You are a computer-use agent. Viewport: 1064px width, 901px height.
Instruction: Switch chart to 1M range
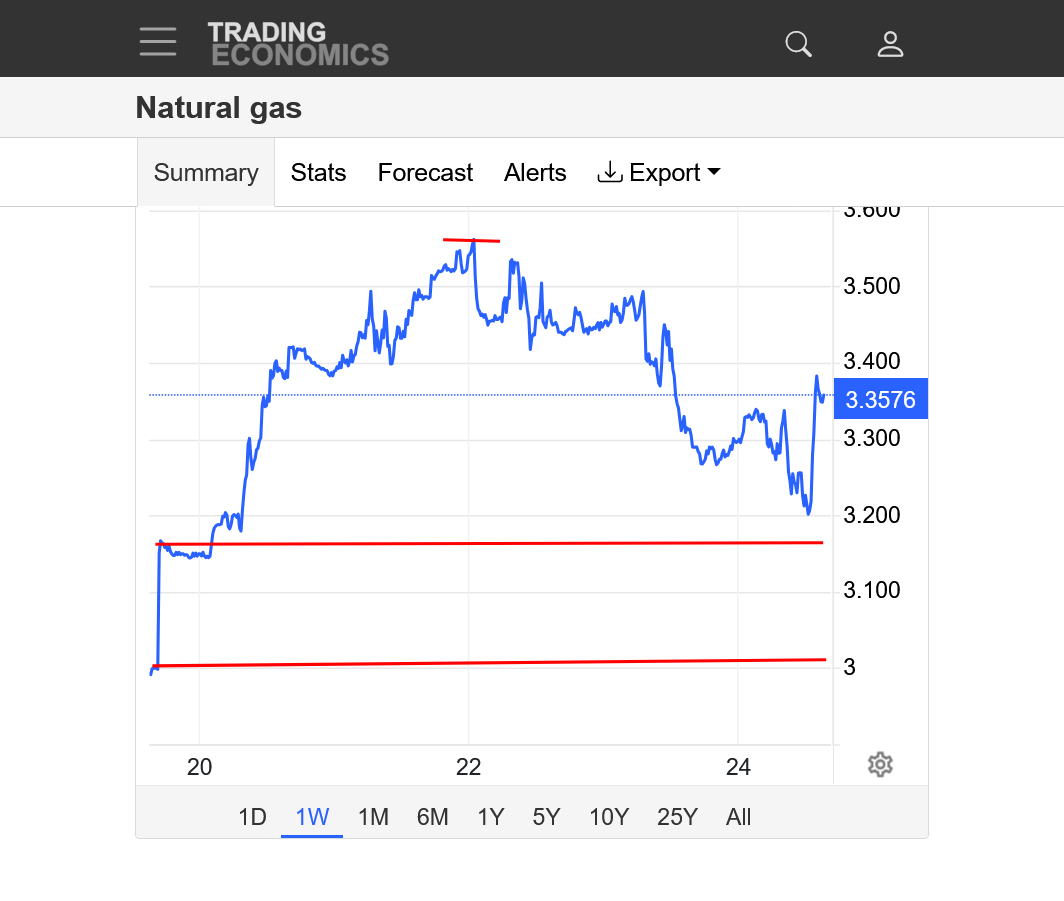click(x=373, y=817)
